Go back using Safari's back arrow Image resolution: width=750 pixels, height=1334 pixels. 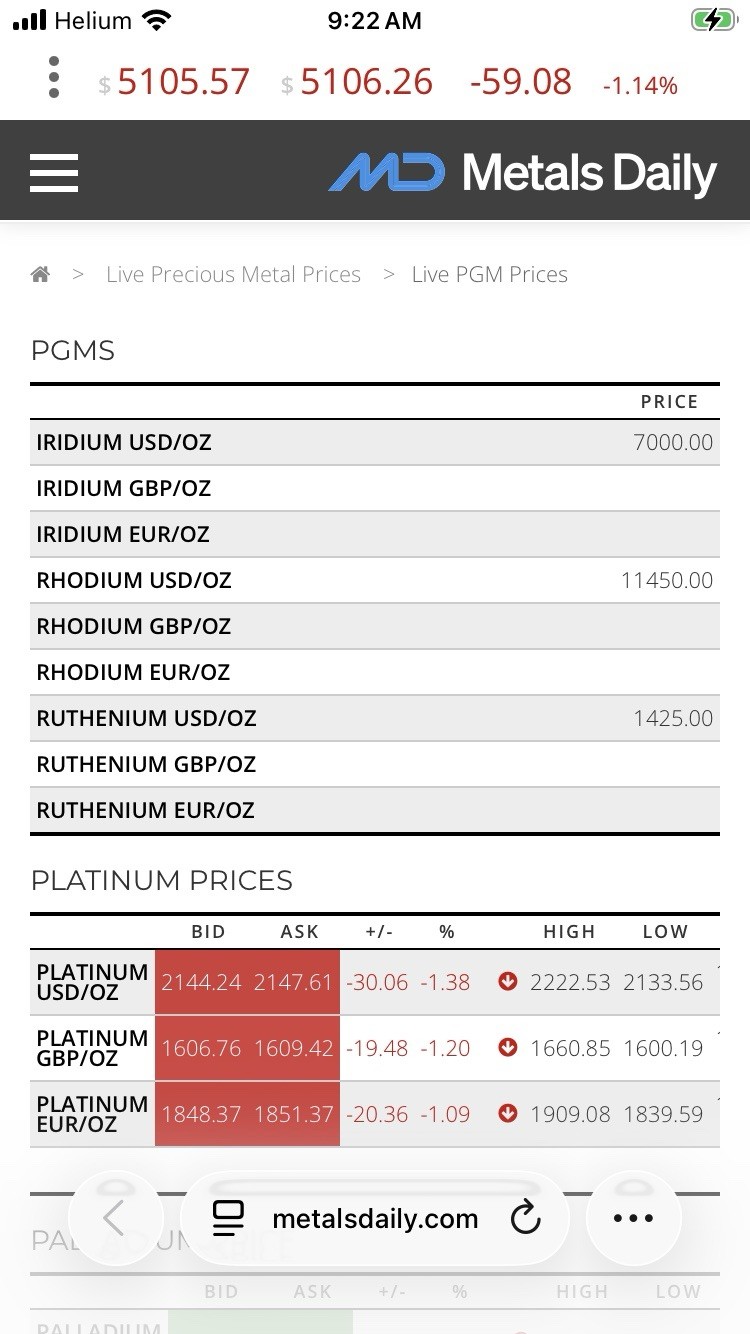[114, 1218]
